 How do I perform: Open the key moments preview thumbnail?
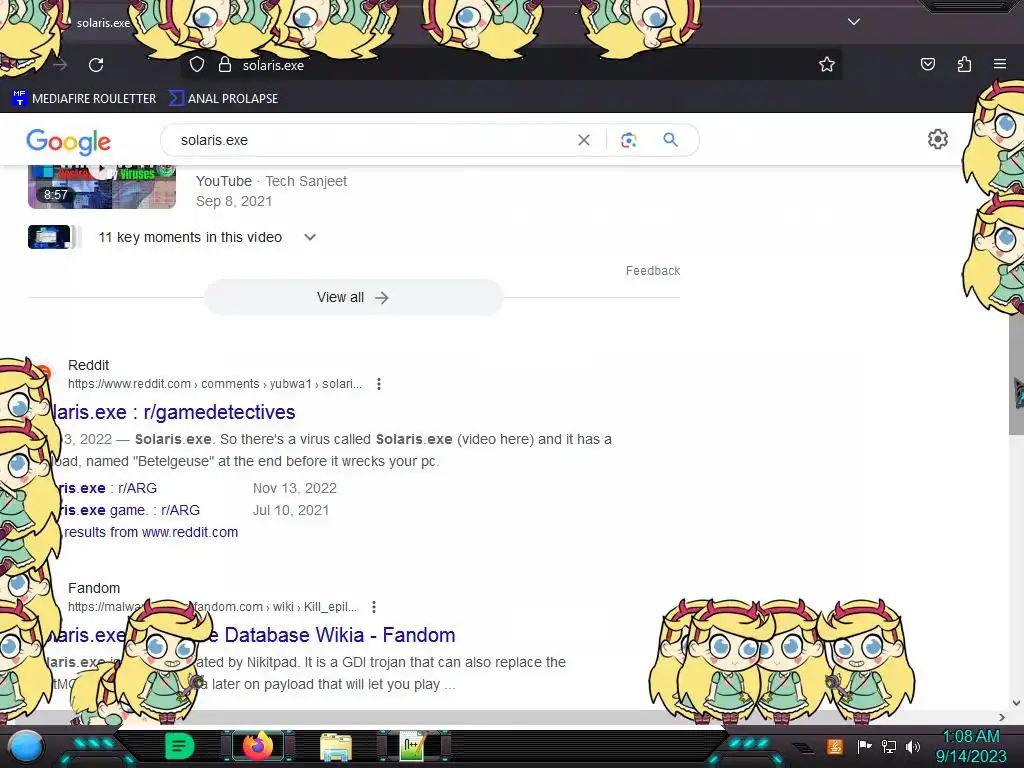click(49, 237)
